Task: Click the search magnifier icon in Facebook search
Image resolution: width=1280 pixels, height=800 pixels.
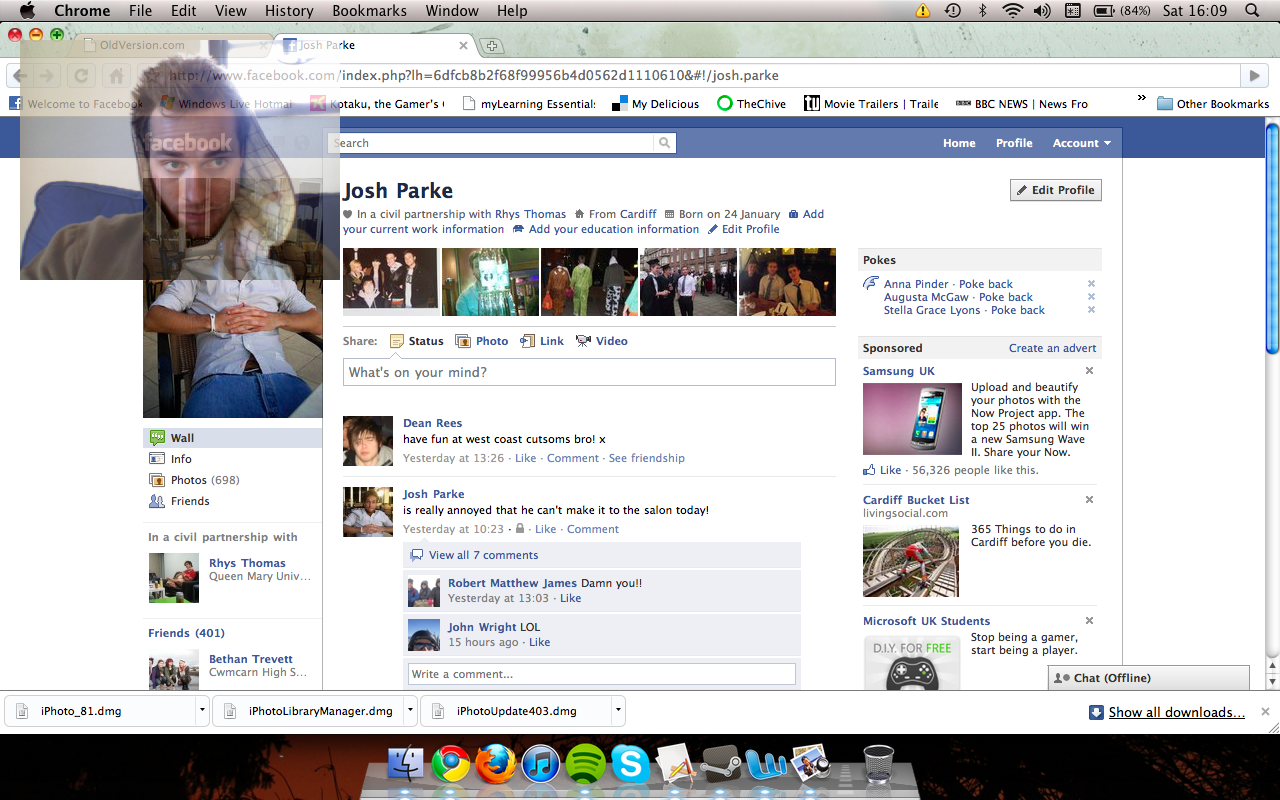Action: pos(664,143)
